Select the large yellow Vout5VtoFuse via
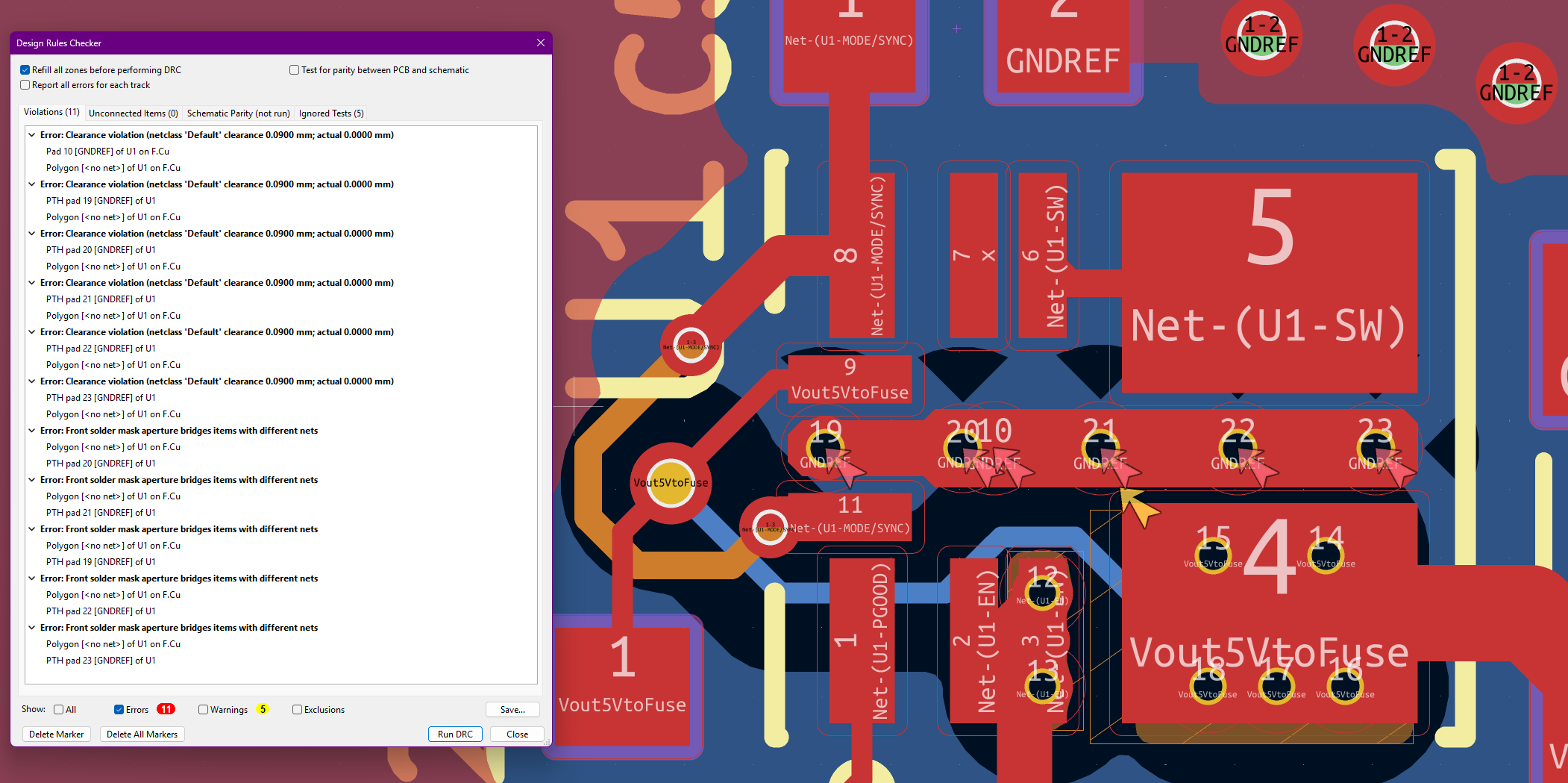 (670, 483)
